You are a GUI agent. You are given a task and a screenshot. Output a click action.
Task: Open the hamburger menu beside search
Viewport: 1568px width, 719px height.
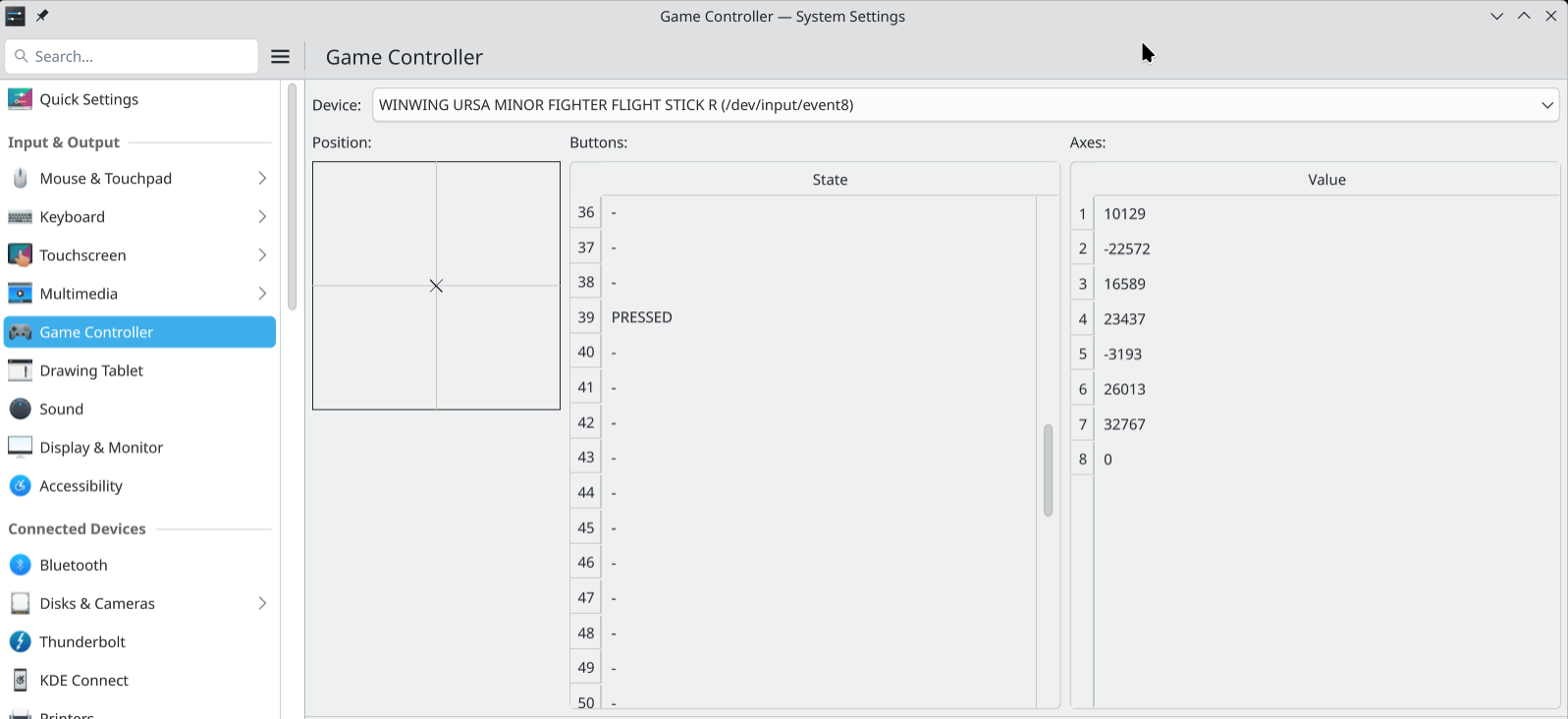281,56
